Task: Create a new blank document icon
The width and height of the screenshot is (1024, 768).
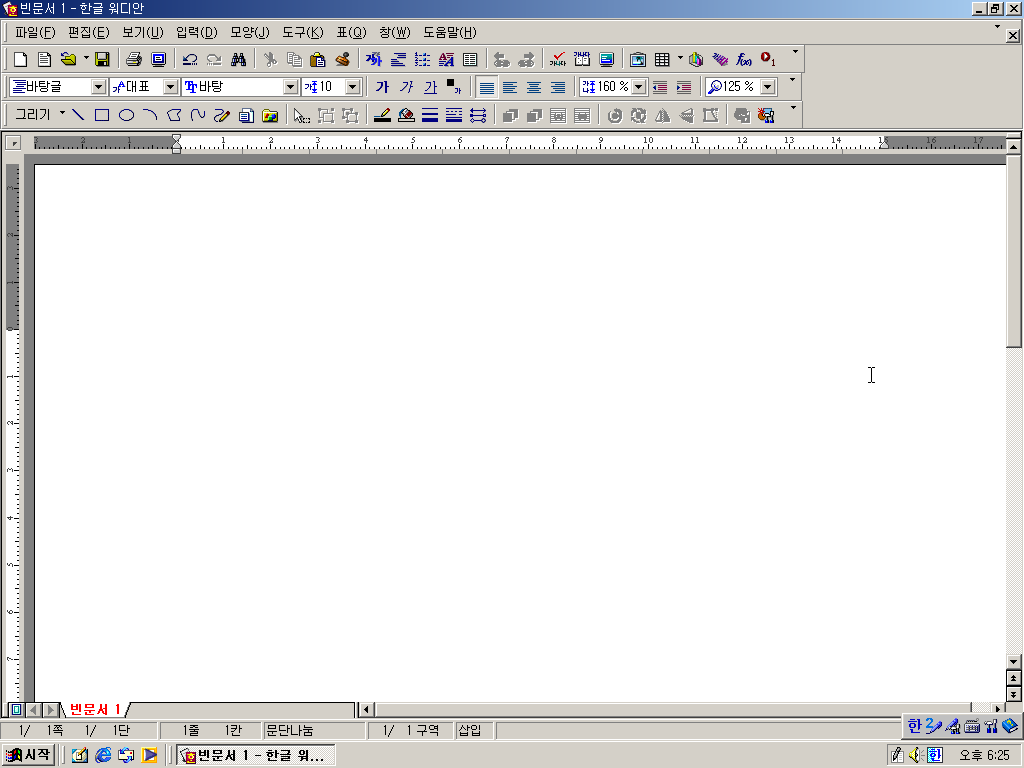Action: click(x=20, y=59)
